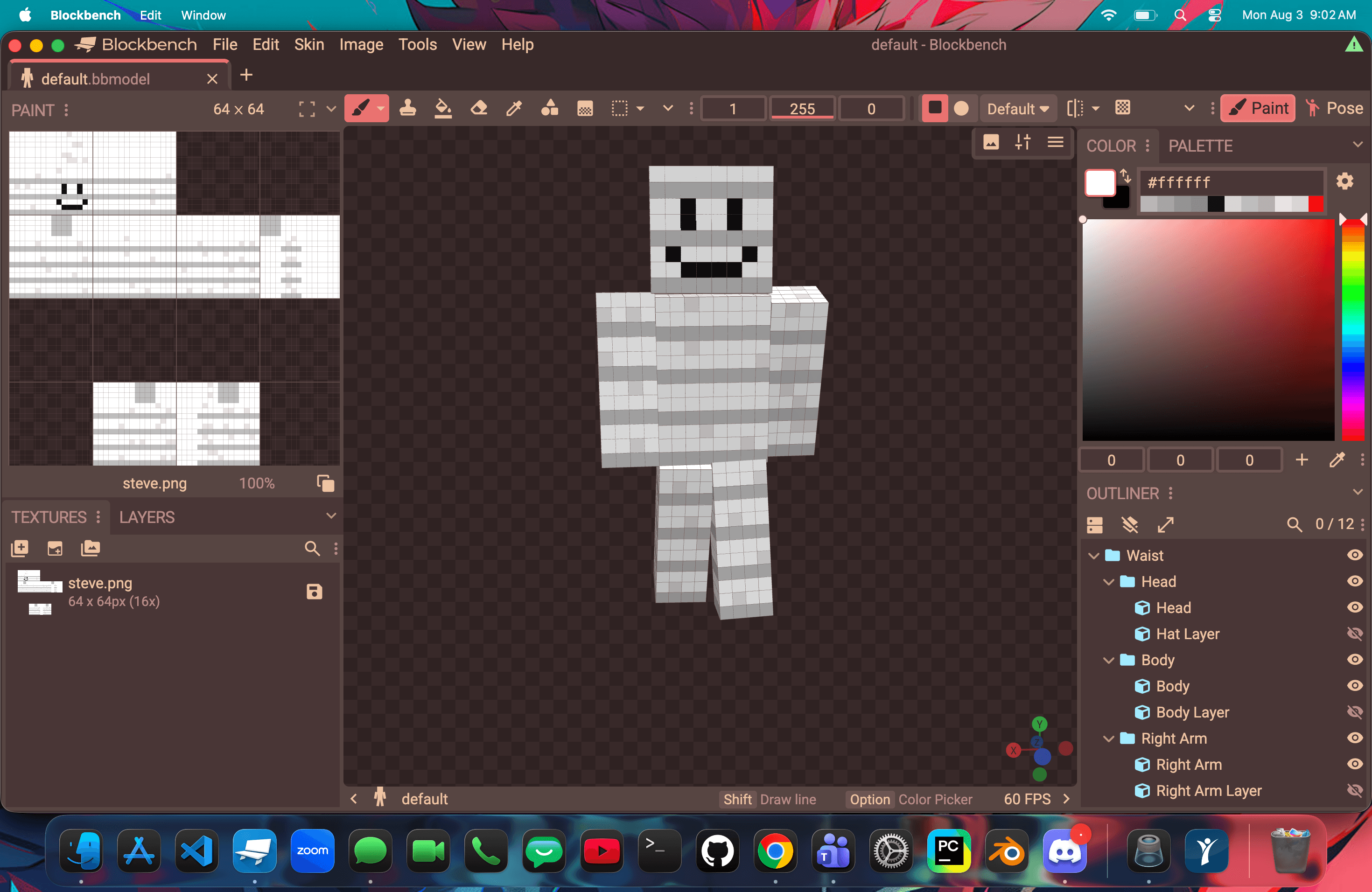Expand the selection tool type arrow
1372x892 pixels.
click(640, 108)
